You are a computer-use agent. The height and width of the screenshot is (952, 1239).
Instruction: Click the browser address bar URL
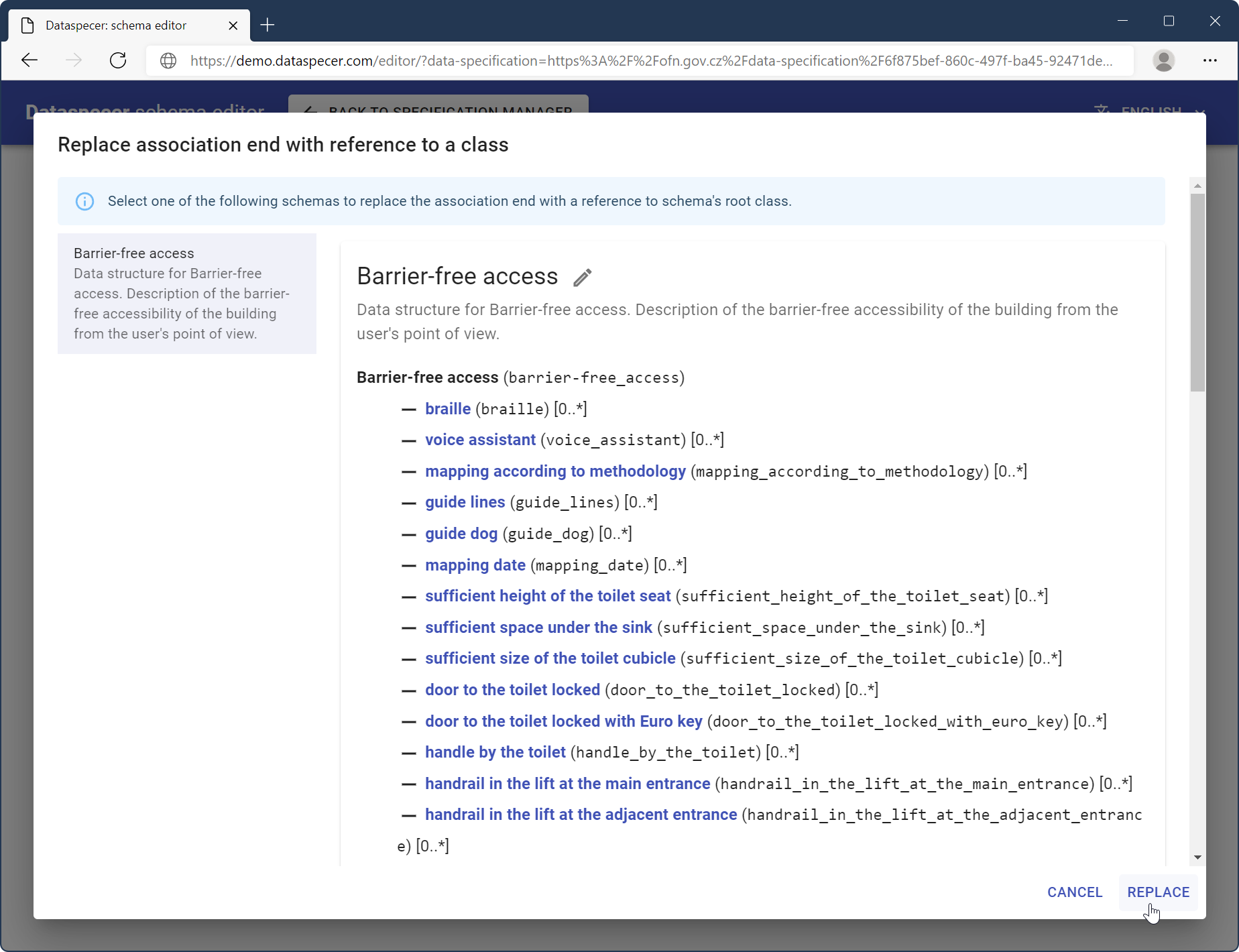650,61
